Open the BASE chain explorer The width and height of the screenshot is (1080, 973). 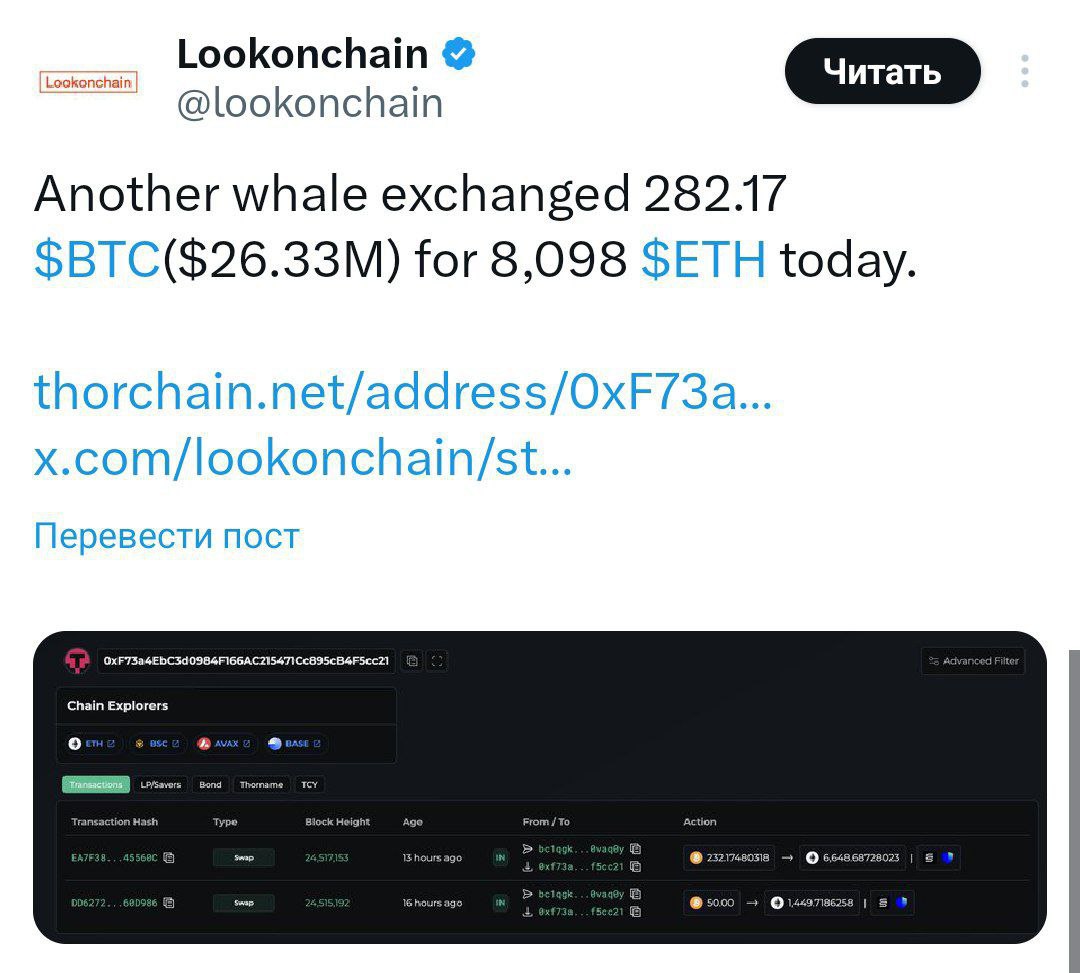(296, 744)
